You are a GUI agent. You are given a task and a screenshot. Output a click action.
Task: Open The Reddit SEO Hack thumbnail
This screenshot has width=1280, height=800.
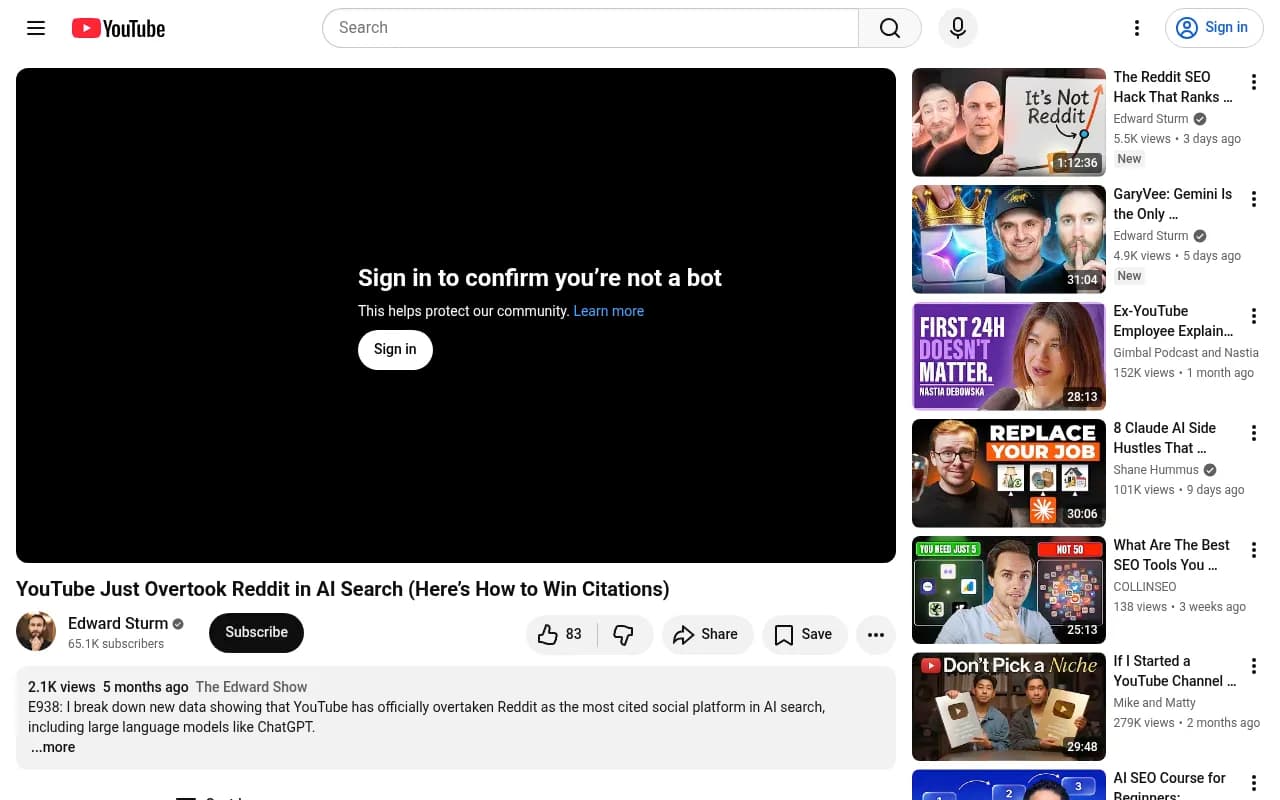pos(1009,122)
